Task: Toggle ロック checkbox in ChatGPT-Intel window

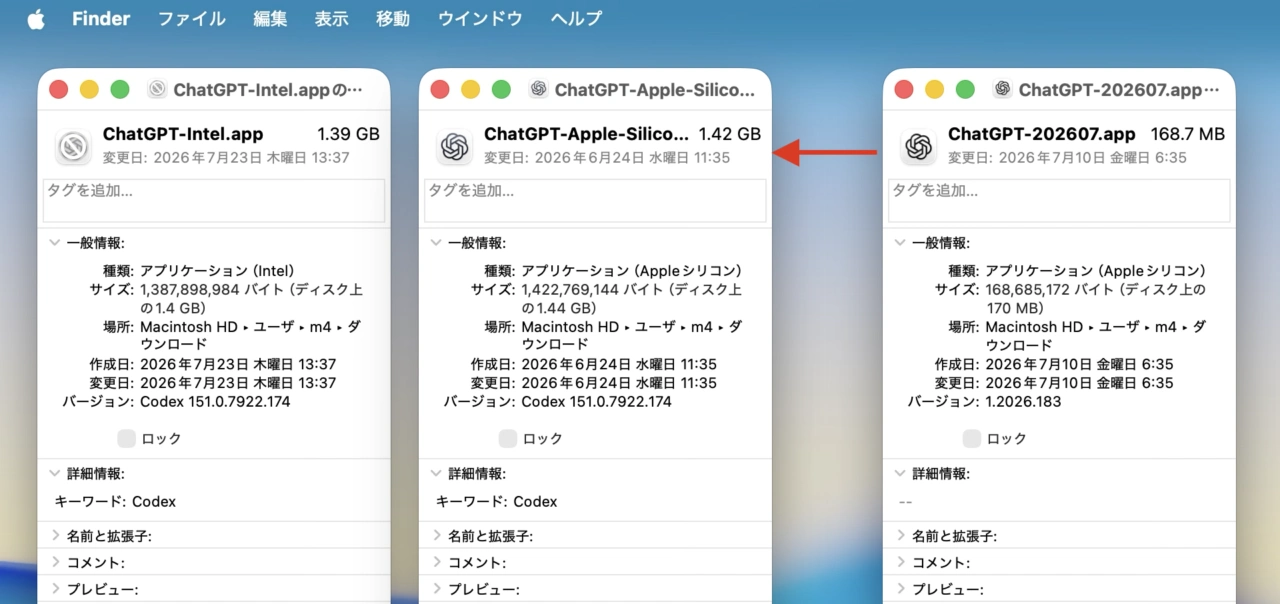Action: [126, 438]
